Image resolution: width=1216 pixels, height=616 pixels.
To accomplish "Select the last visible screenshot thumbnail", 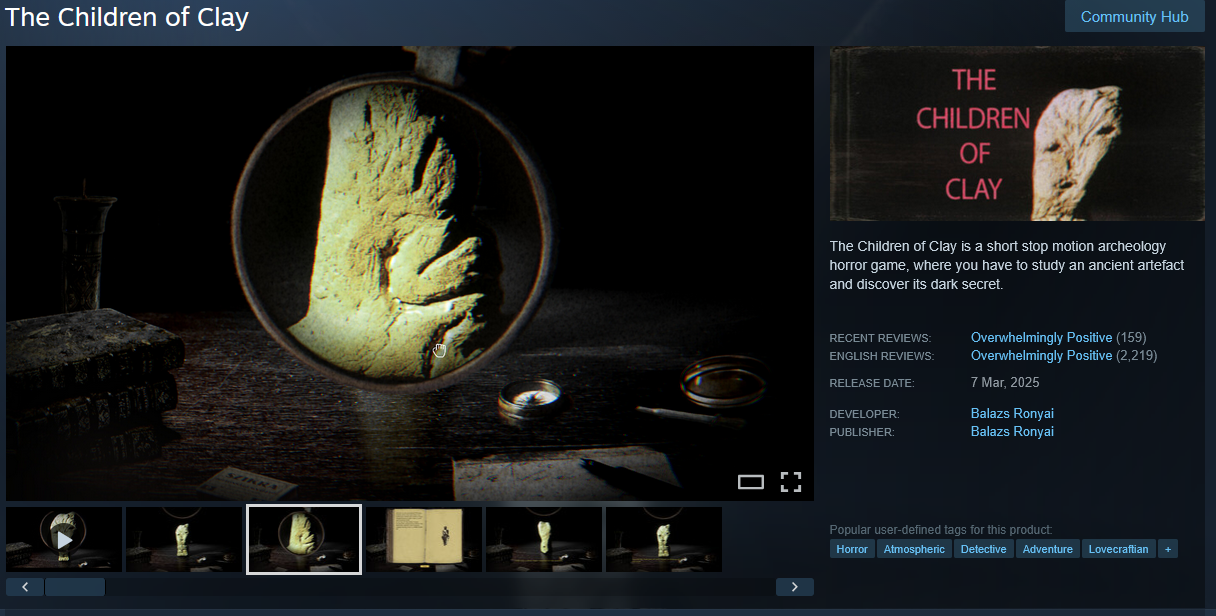I will [664, 540].
